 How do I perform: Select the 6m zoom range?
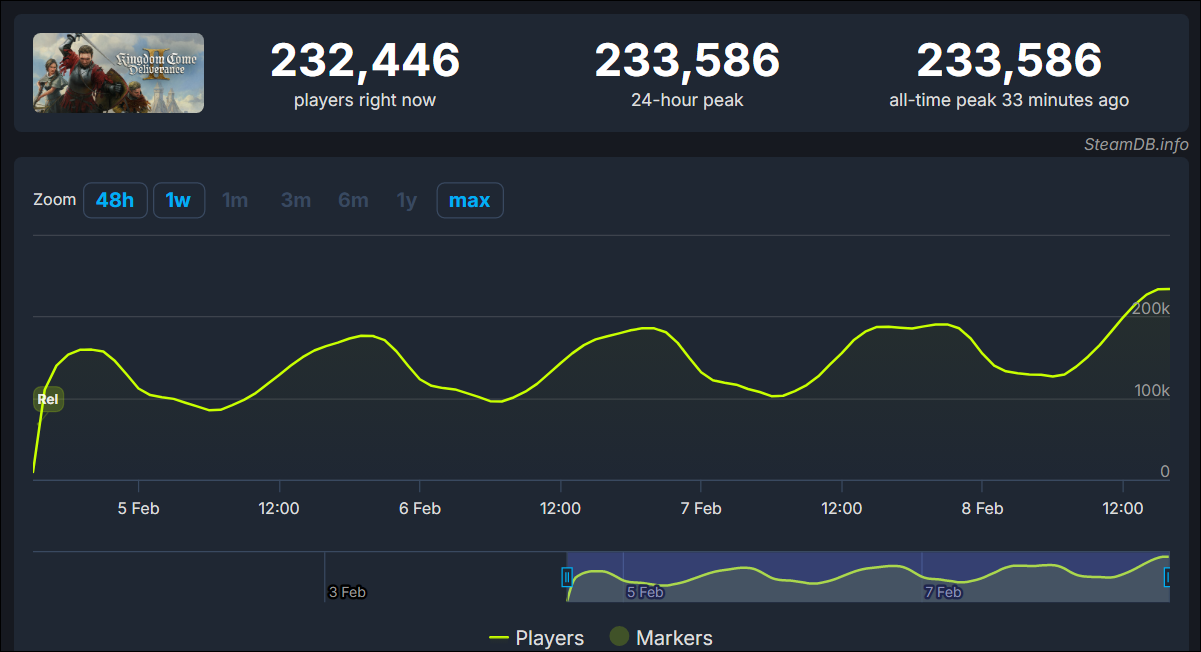(x=353, y=200)
